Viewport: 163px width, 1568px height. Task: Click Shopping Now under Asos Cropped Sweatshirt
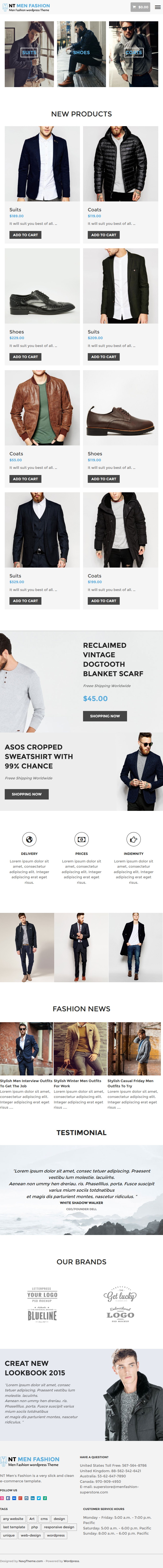point(27,794)
